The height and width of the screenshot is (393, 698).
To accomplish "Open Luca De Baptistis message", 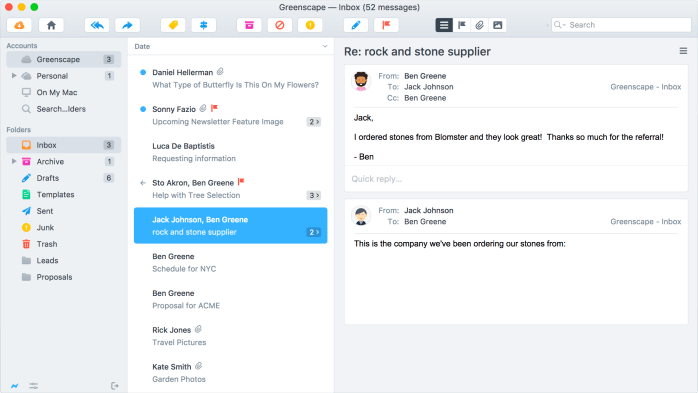I will pos(231,152).
